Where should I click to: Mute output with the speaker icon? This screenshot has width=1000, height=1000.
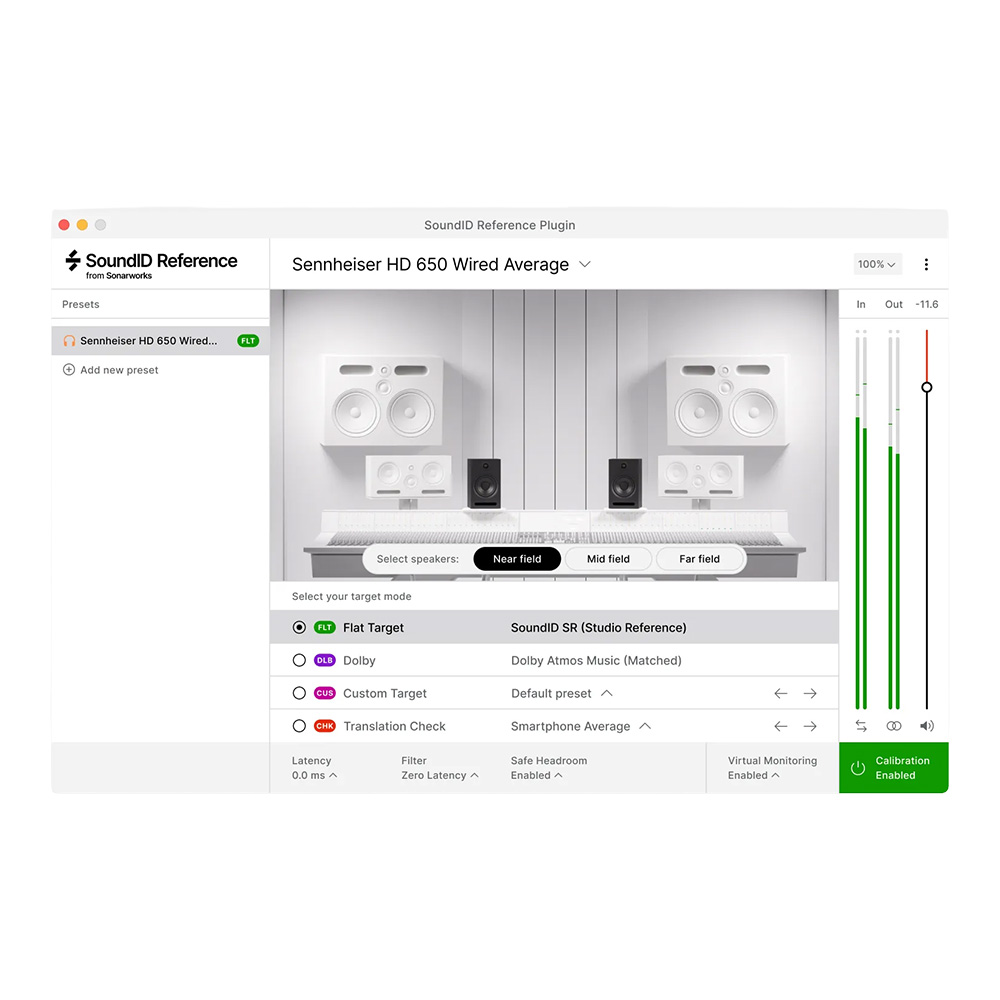click(926, 726)
